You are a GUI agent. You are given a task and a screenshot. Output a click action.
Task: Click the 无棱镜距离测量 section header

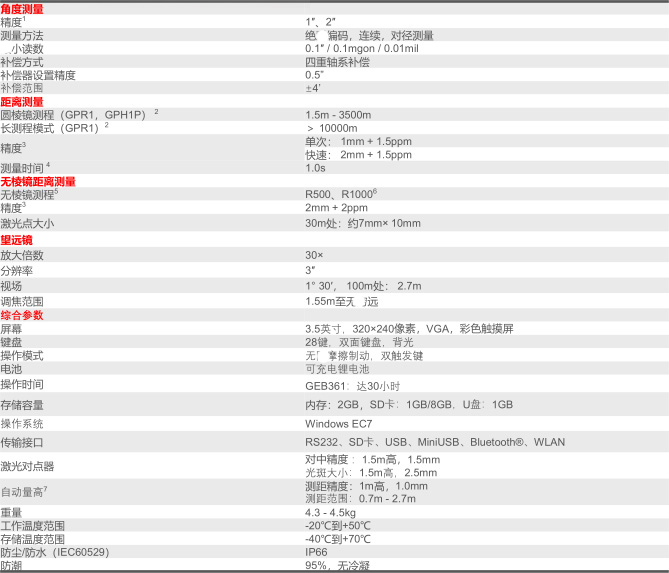click(38, 181)
